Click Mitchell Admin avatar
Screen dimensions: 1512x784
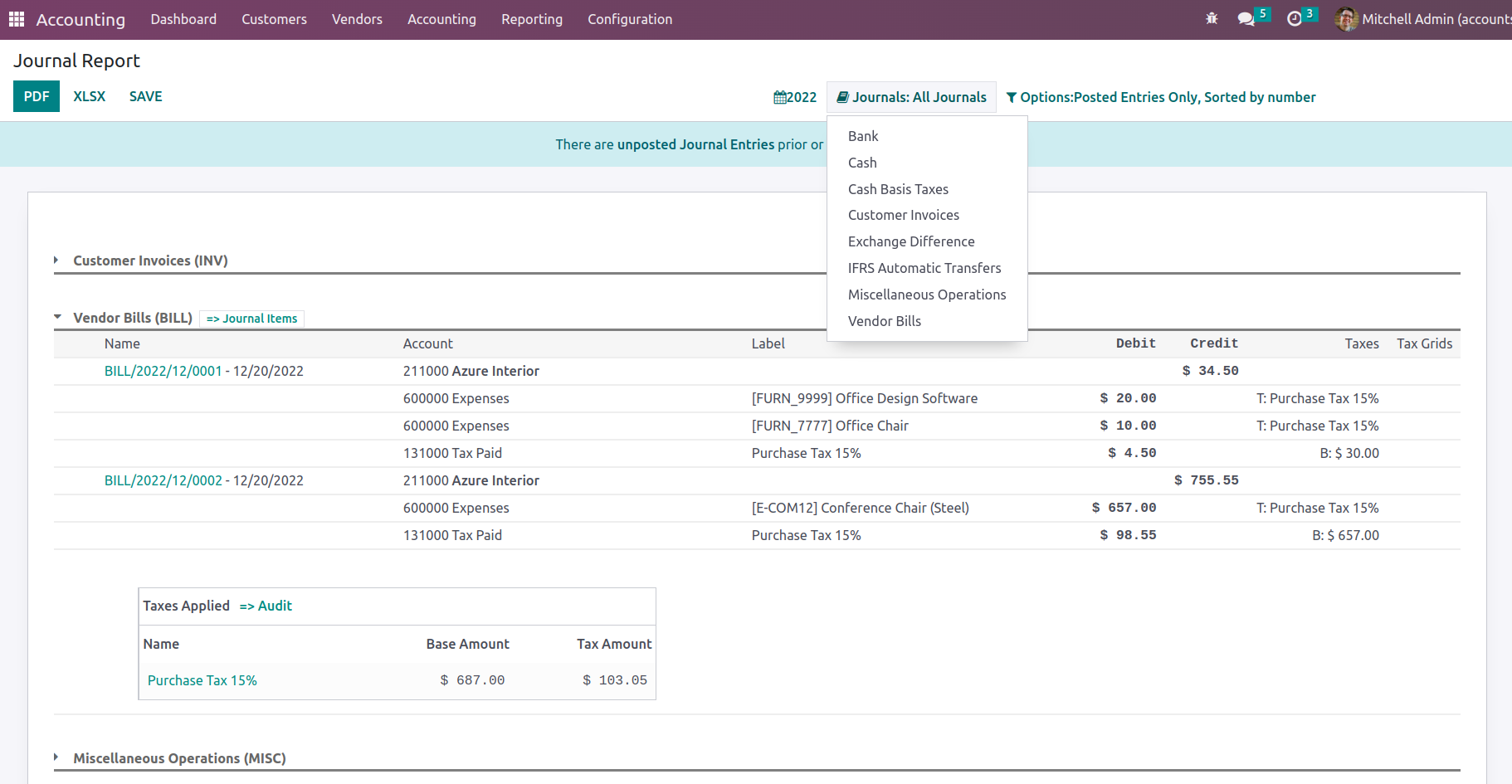[1346, 19]
